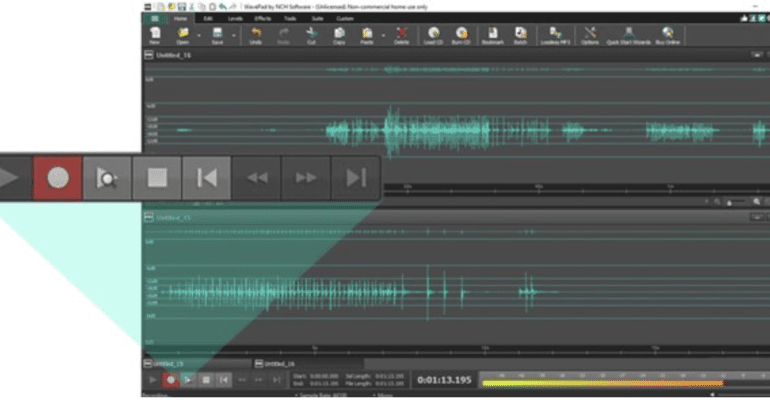
Task: Open the Effects ribbon tab
Action: pos(263,19)
